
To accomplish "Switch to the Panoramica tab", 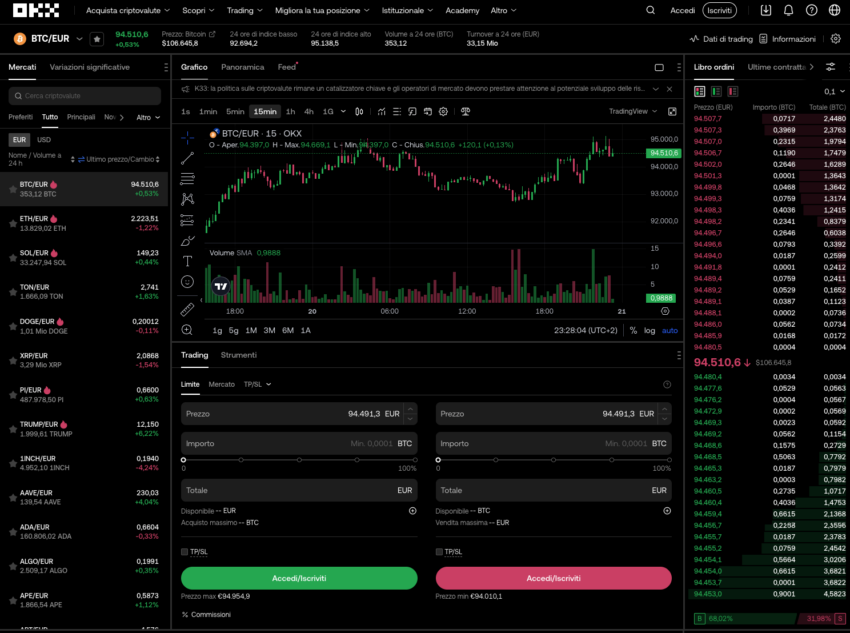I will (x=242, y=67).
